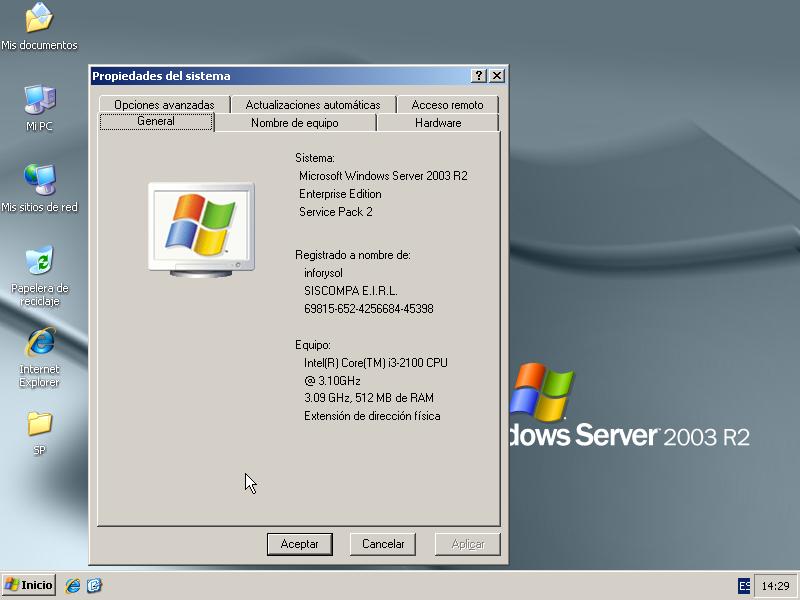Click the Service Pack 2 text
800x600 pixels.
click(x=336, y=212)
